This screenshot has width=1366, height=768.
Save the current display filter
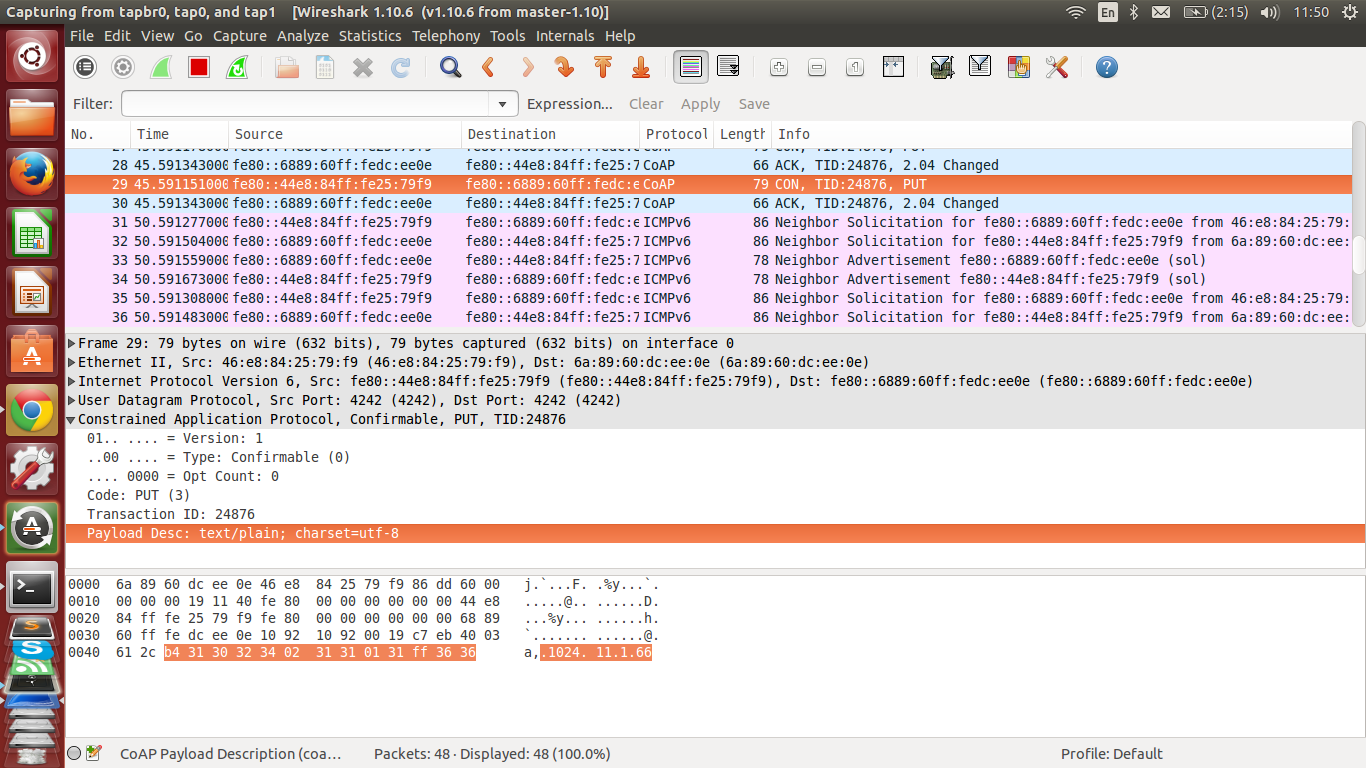tap(754, 104)
